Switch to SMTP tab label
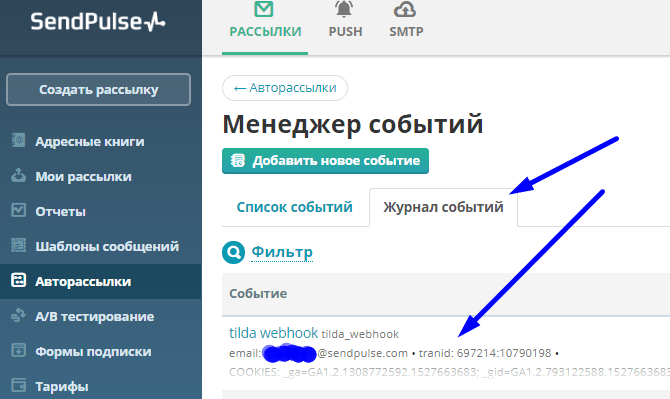This screenshot has width=670, height=399. point(406,32)
